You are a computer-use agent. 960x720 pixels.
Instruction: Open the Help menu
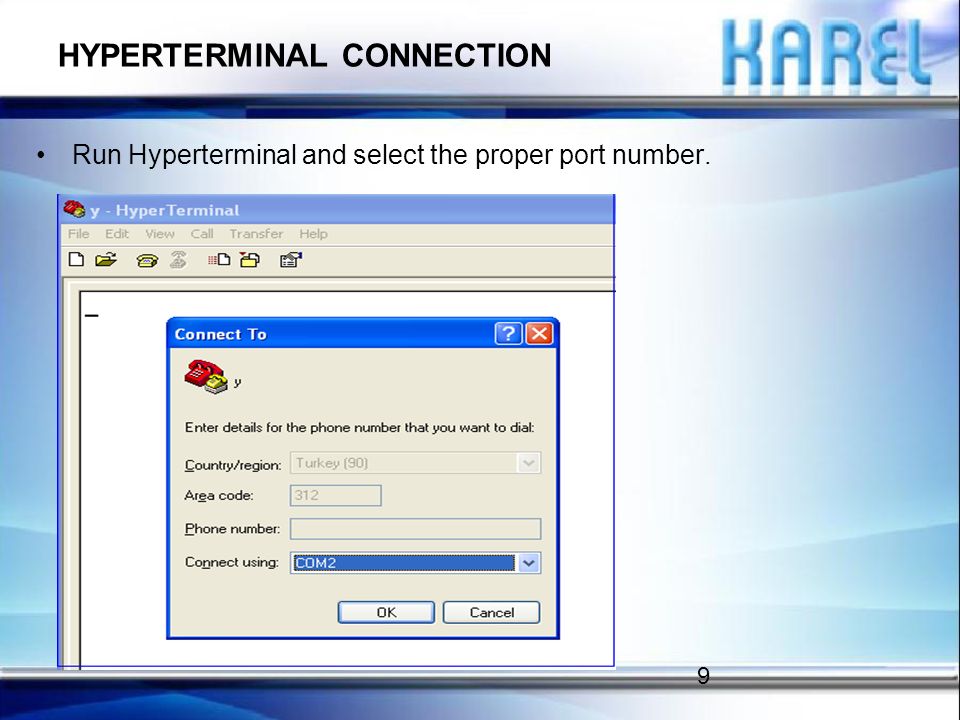[x=313, y=234]
